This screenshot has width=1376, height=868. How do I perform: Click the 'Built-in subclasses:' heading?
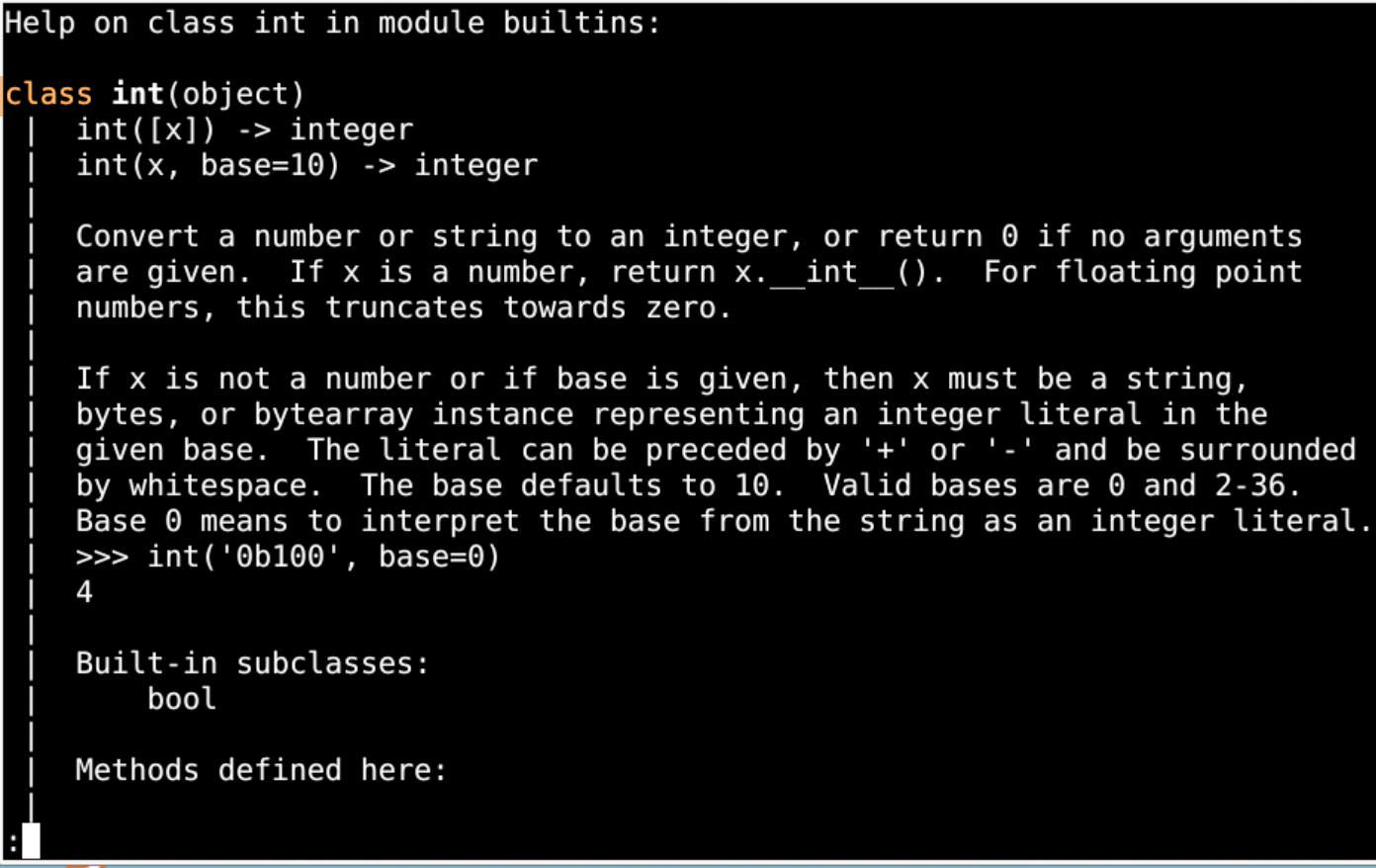coord(253,663)
